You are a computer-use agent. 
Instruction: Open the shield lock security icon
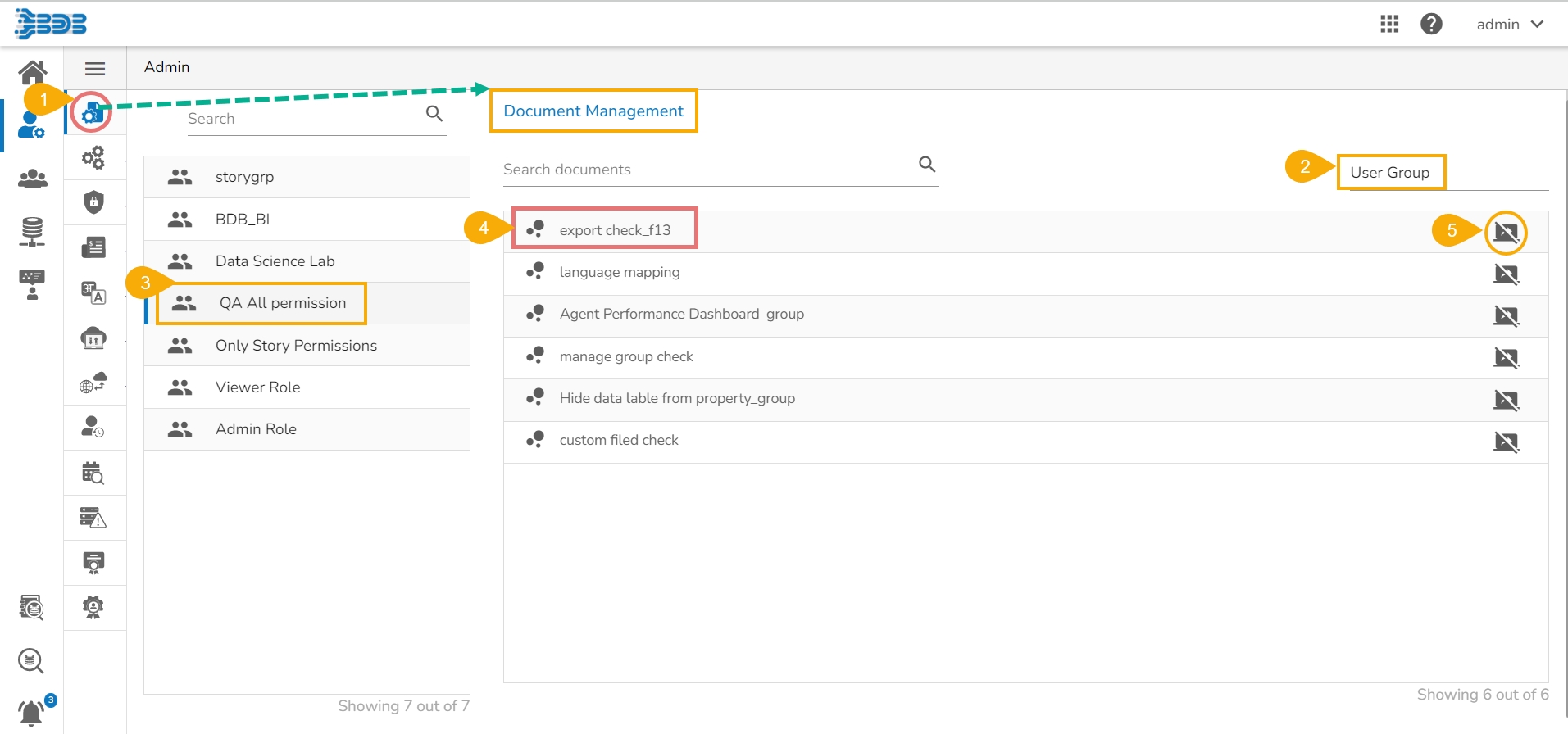[93, 202]
